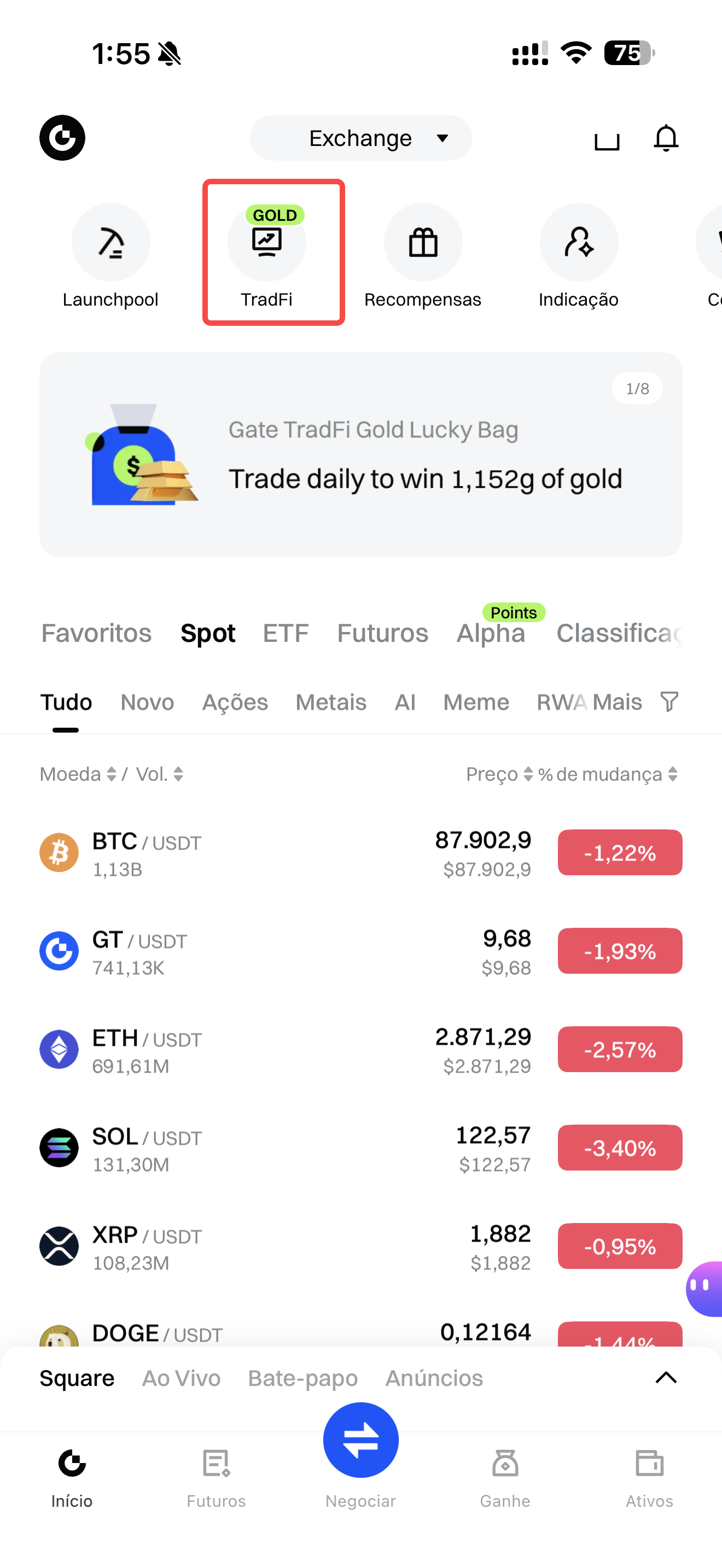Open the market filter funnel icon

[x=669, y=702]
